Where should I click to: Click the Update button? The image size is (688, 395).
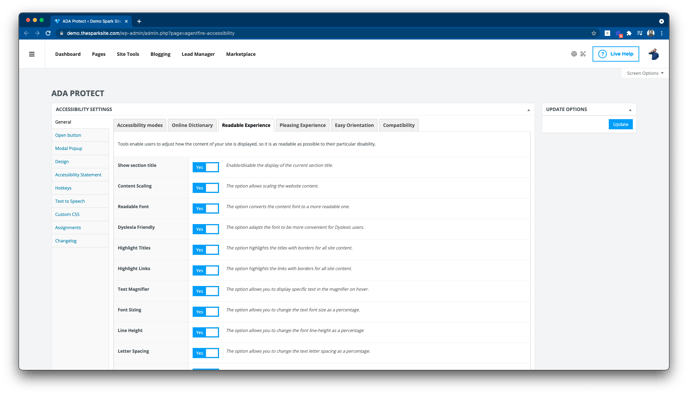[620, 124]
